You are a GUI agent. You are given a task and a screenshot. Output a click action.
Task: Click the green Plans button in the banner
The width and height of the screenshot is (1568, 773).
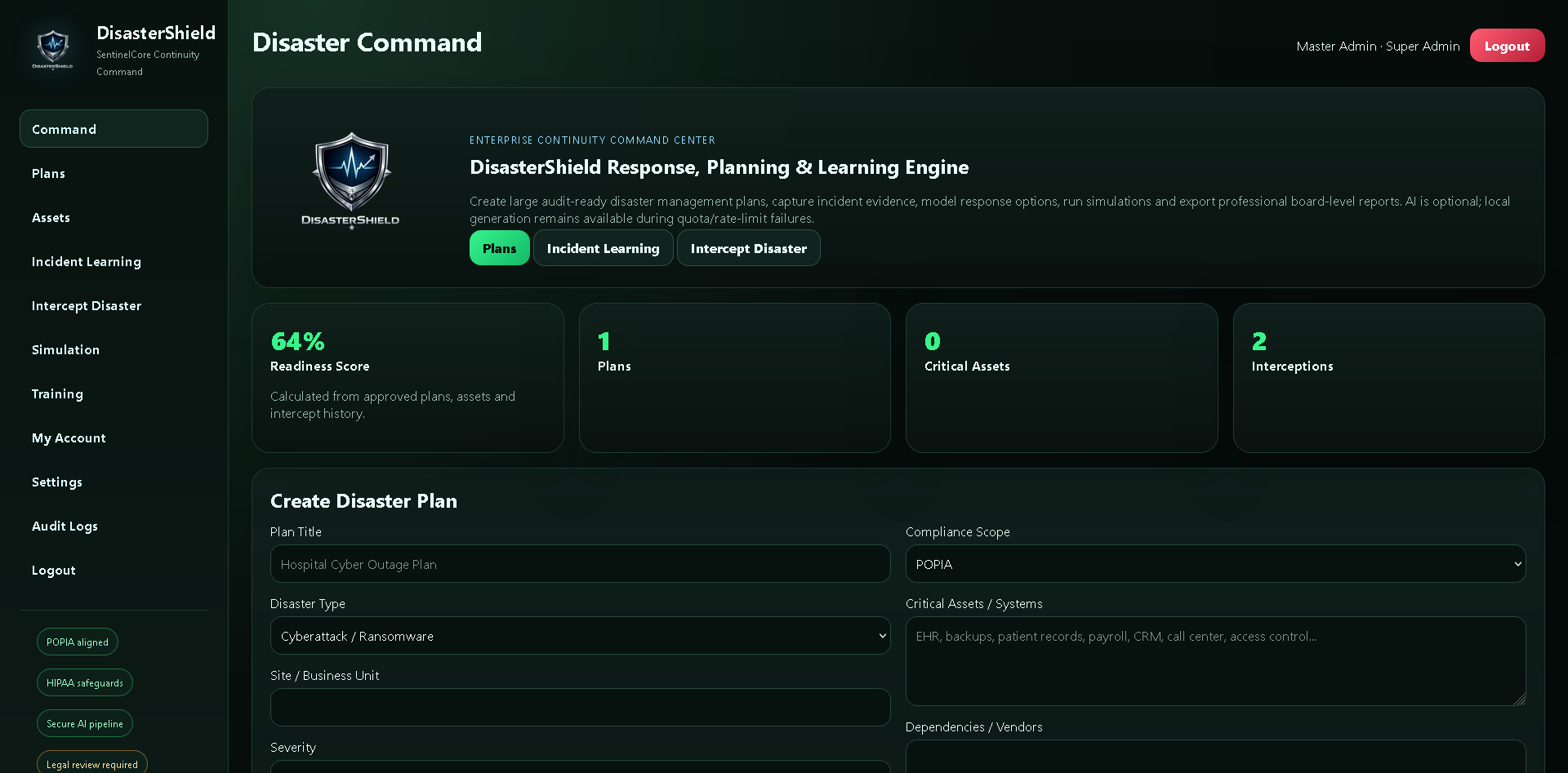point(499,248)
